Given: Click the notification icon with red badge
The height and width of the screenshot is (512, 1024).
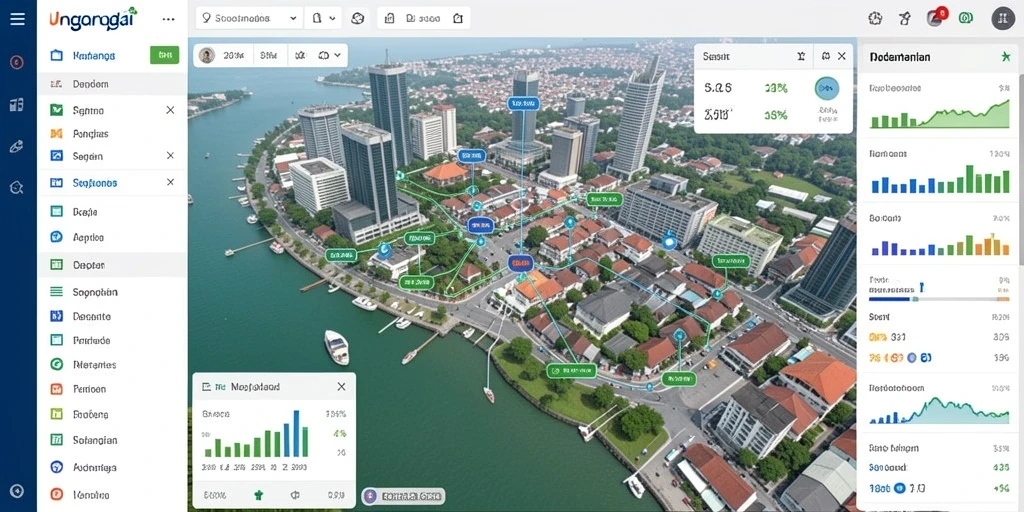Looking at the screenshot, I should pyautogui.click(x=935, y=18).
